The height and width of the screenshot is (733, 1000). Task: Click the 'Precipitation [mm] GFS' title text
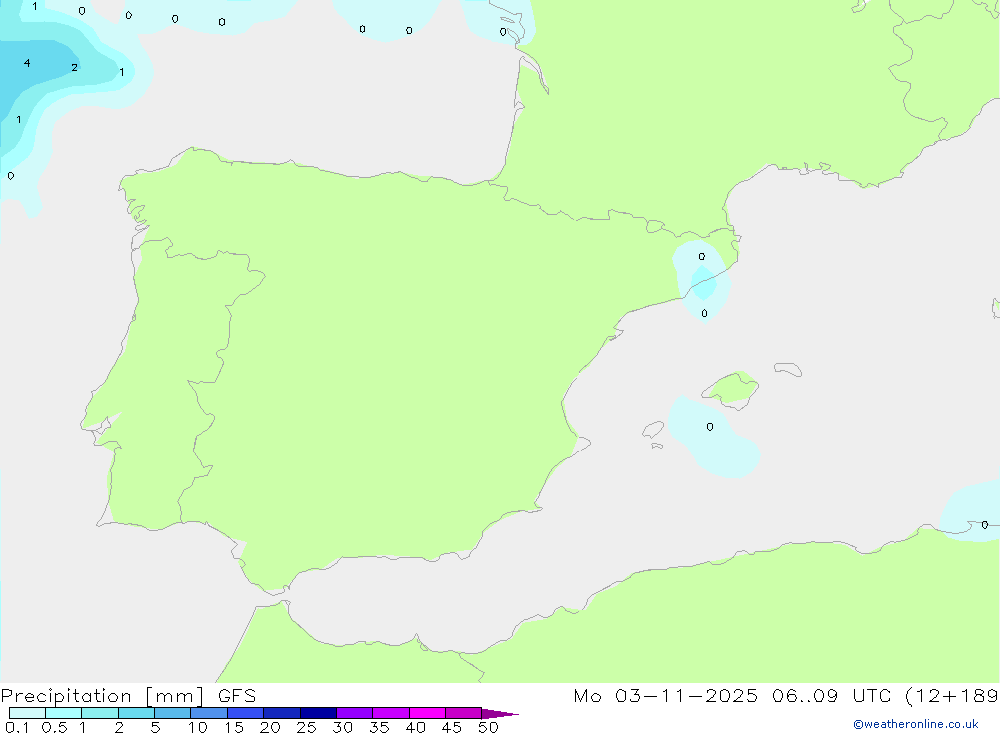(x=128, y=696)
